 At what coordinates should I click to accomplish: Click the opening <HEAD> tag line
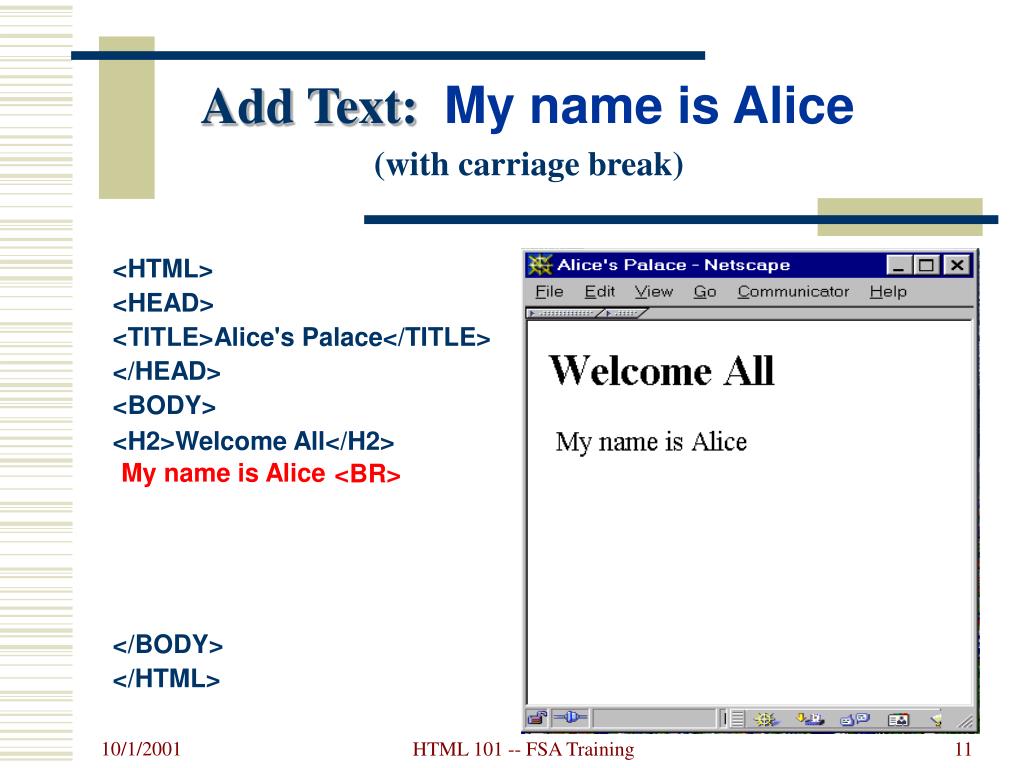163,303
